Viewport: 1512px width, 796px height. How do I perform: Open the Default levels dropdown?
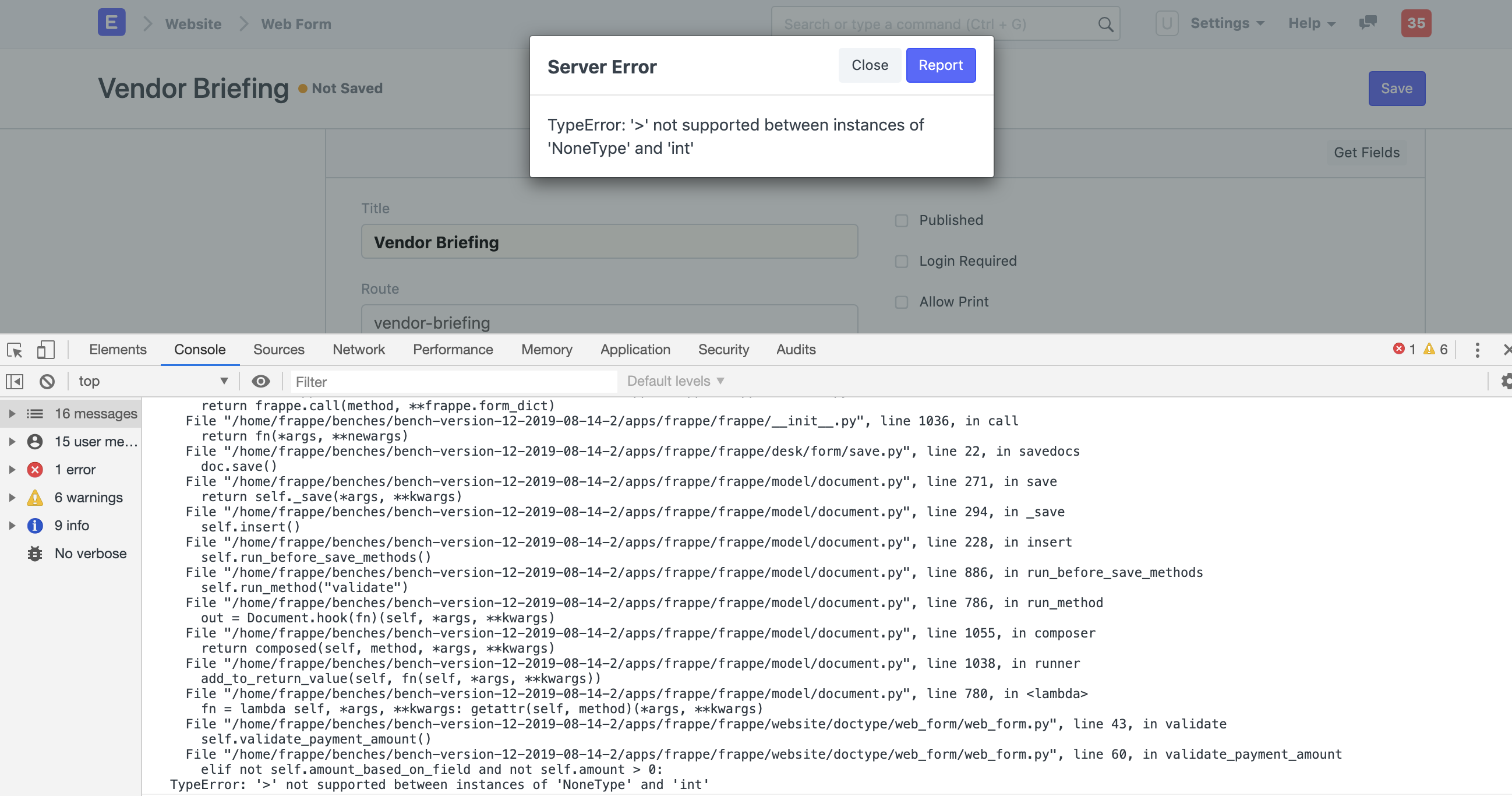674,381
